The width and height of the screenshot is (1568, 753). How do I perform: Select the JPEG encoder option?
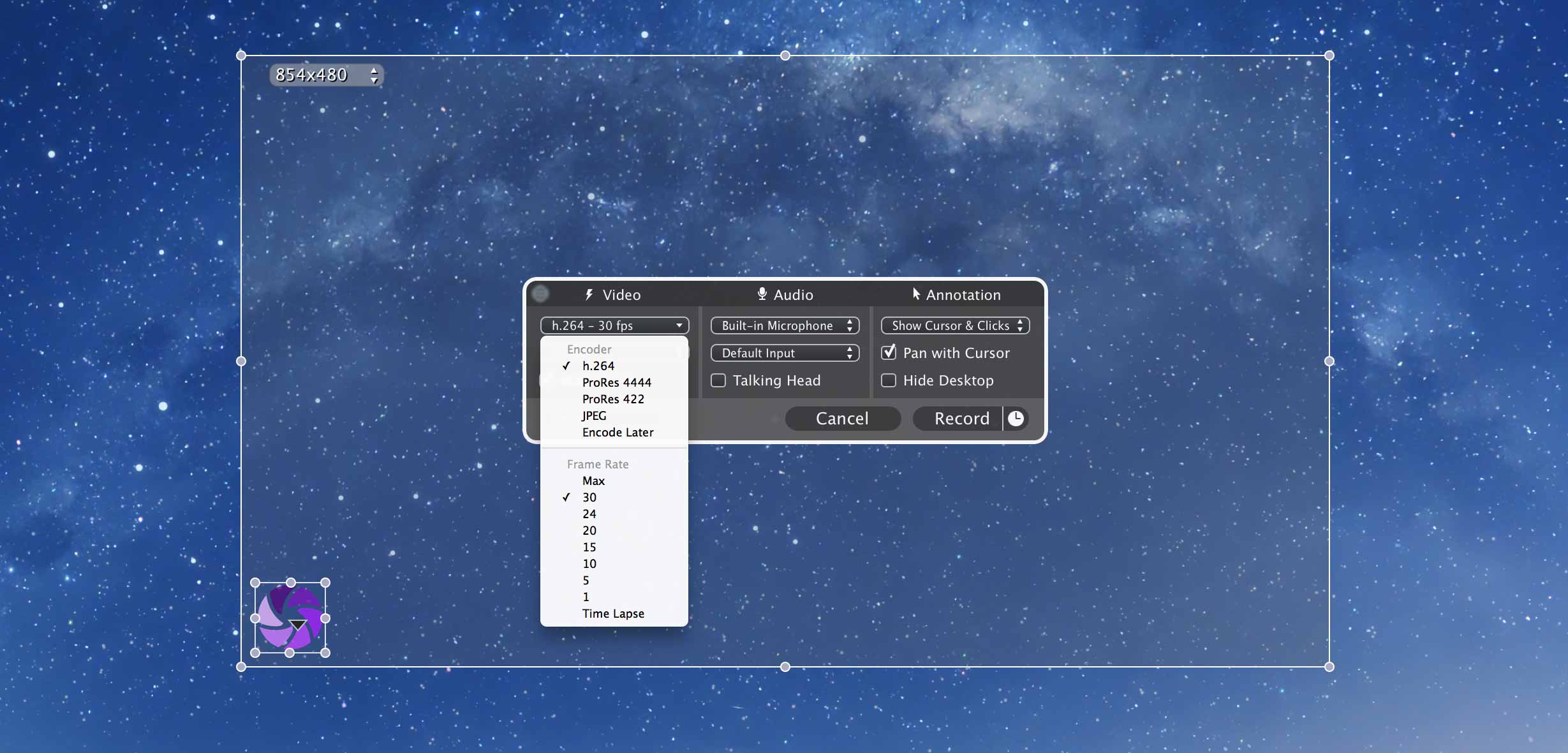(614, 415)
